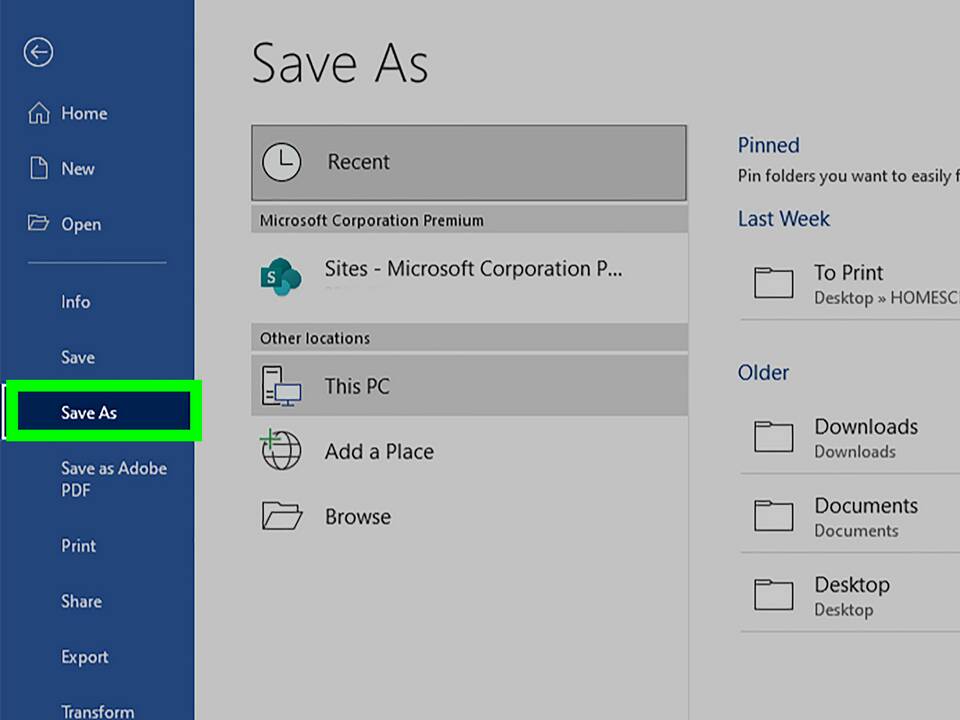
Task: Click the back arrow circle icon
Action: 39,53
